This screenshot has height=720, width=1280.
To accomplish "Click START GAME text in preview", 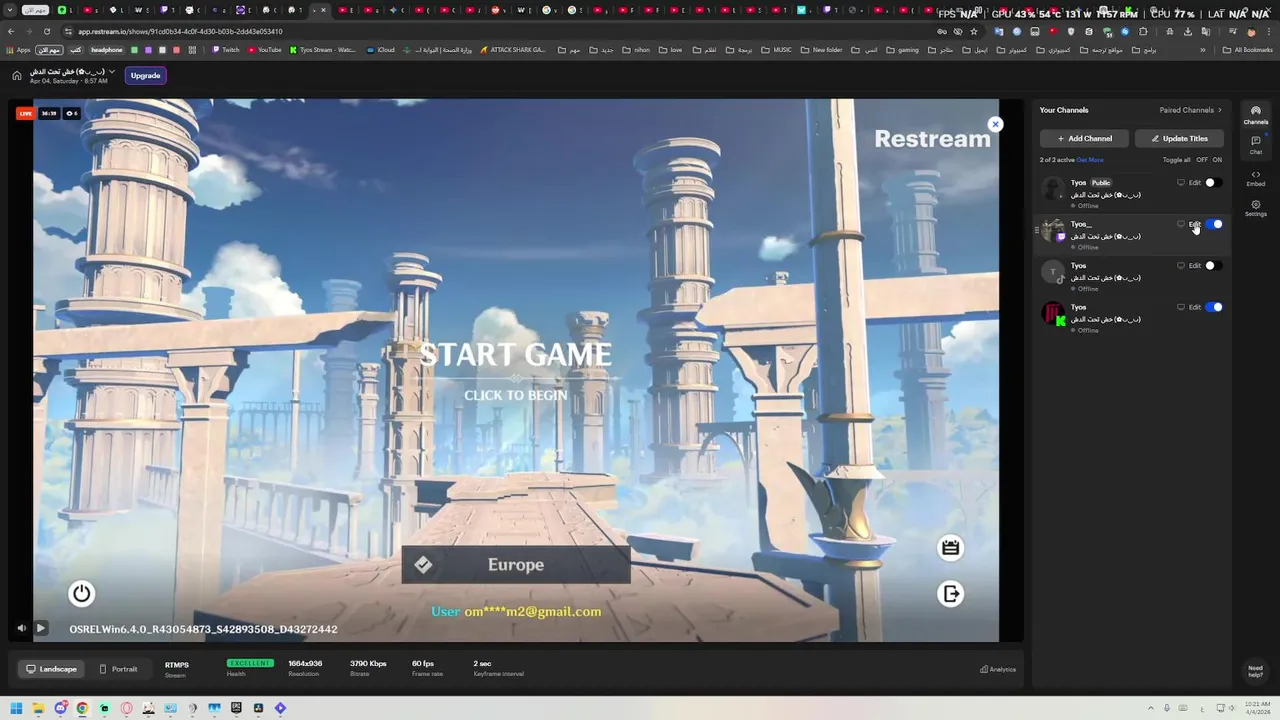I will (515, 355).
